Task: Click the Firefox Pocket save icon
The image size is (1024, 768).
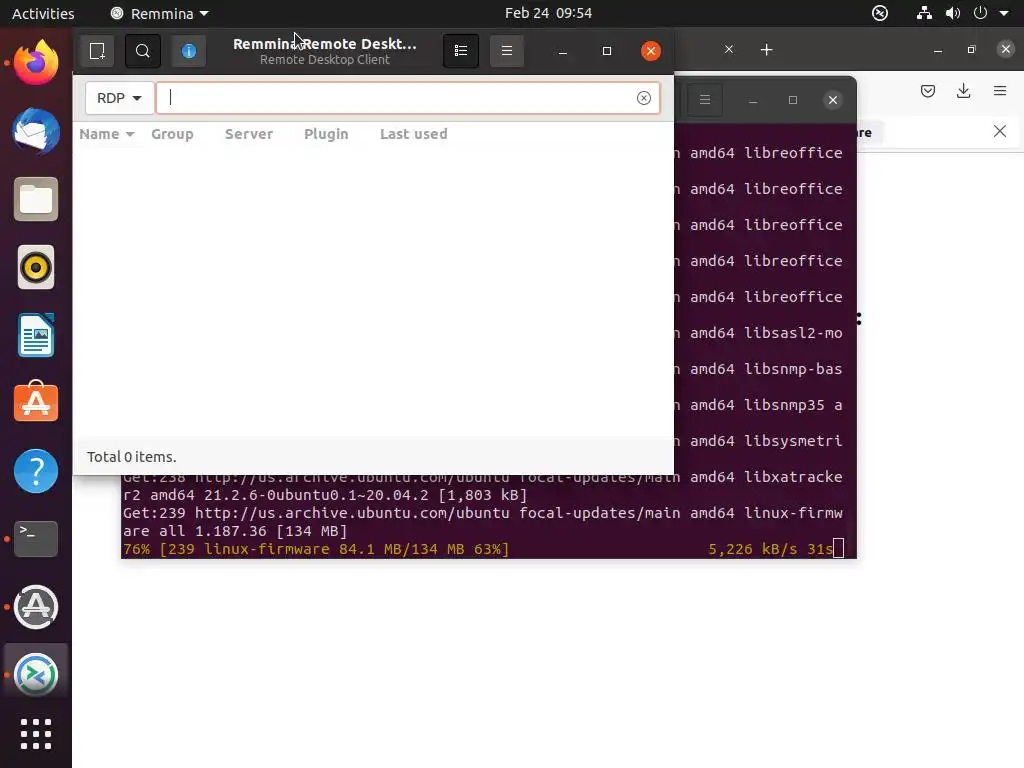Action: tap(927, 91)
